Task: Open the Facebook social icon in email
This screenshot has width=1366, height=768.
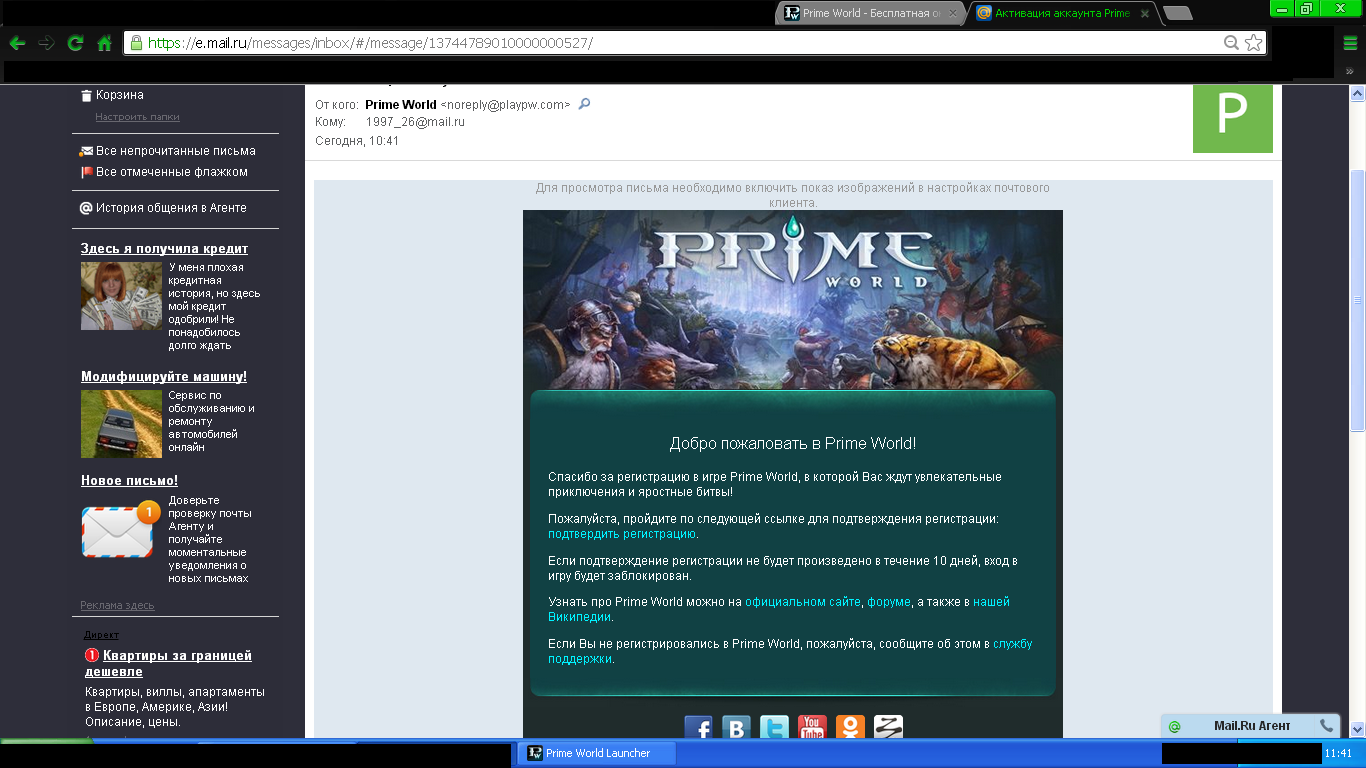Action: point(698,728)
